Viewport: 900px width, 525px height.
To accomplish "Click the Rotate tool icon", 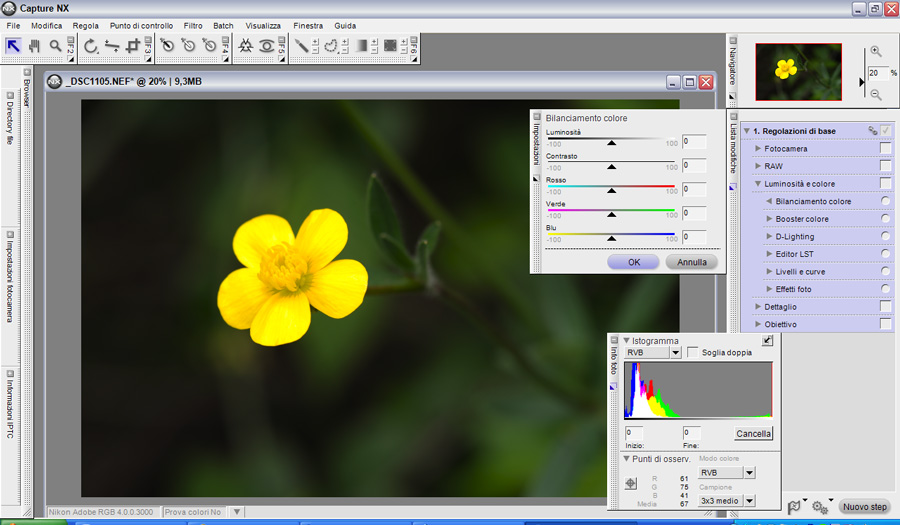I will coord(91,46).
